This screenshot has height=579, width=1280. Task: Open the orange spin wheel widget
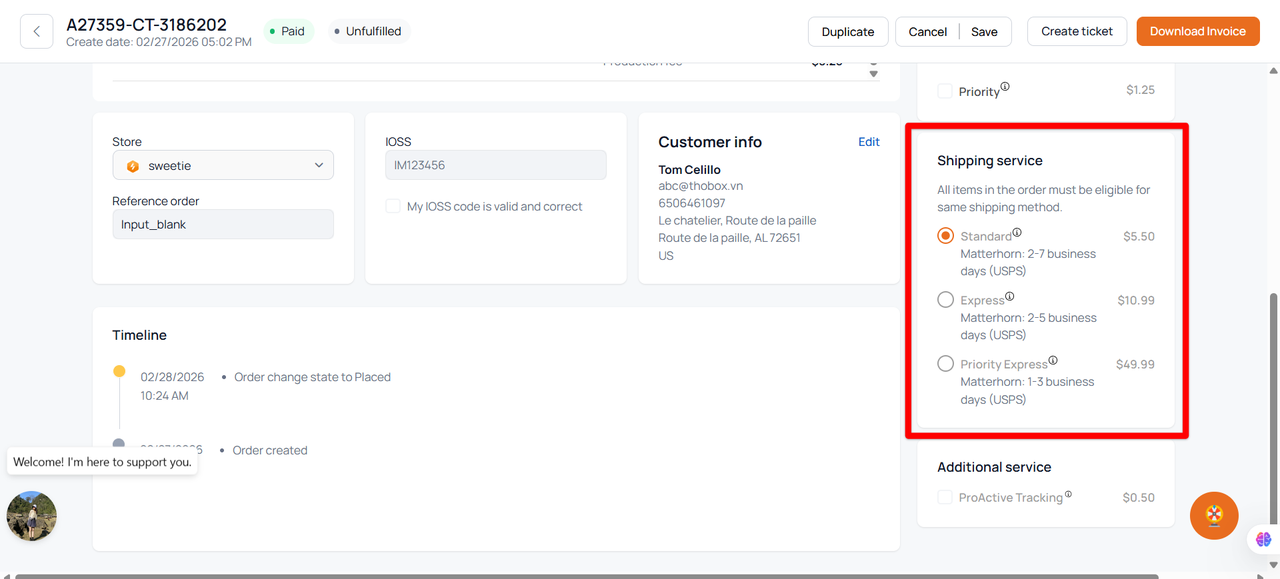tap(1214, 516)
